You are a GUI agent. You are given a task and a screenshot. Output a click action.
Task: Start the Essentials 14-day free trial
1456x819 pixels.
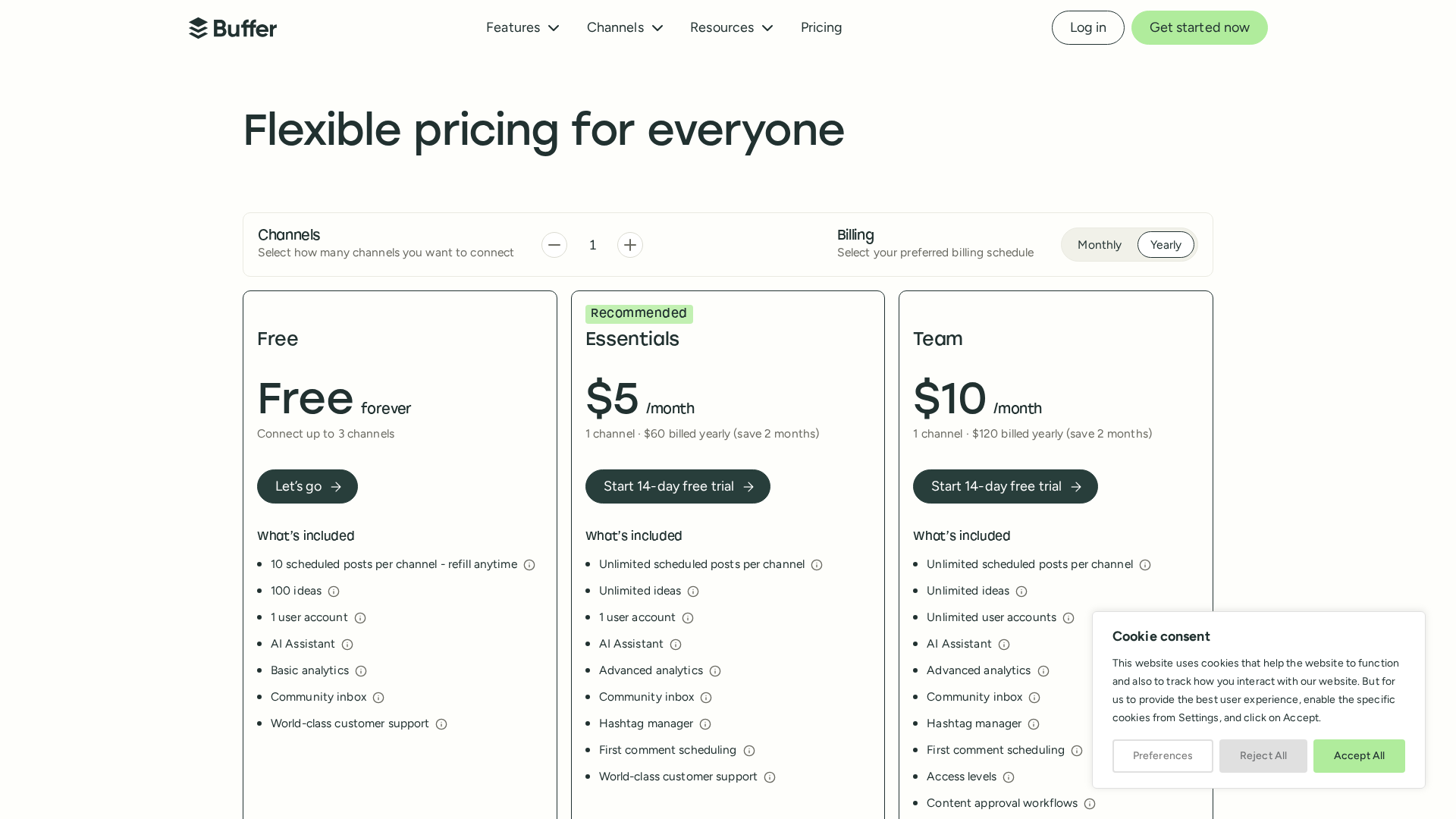tap(677, 487)
